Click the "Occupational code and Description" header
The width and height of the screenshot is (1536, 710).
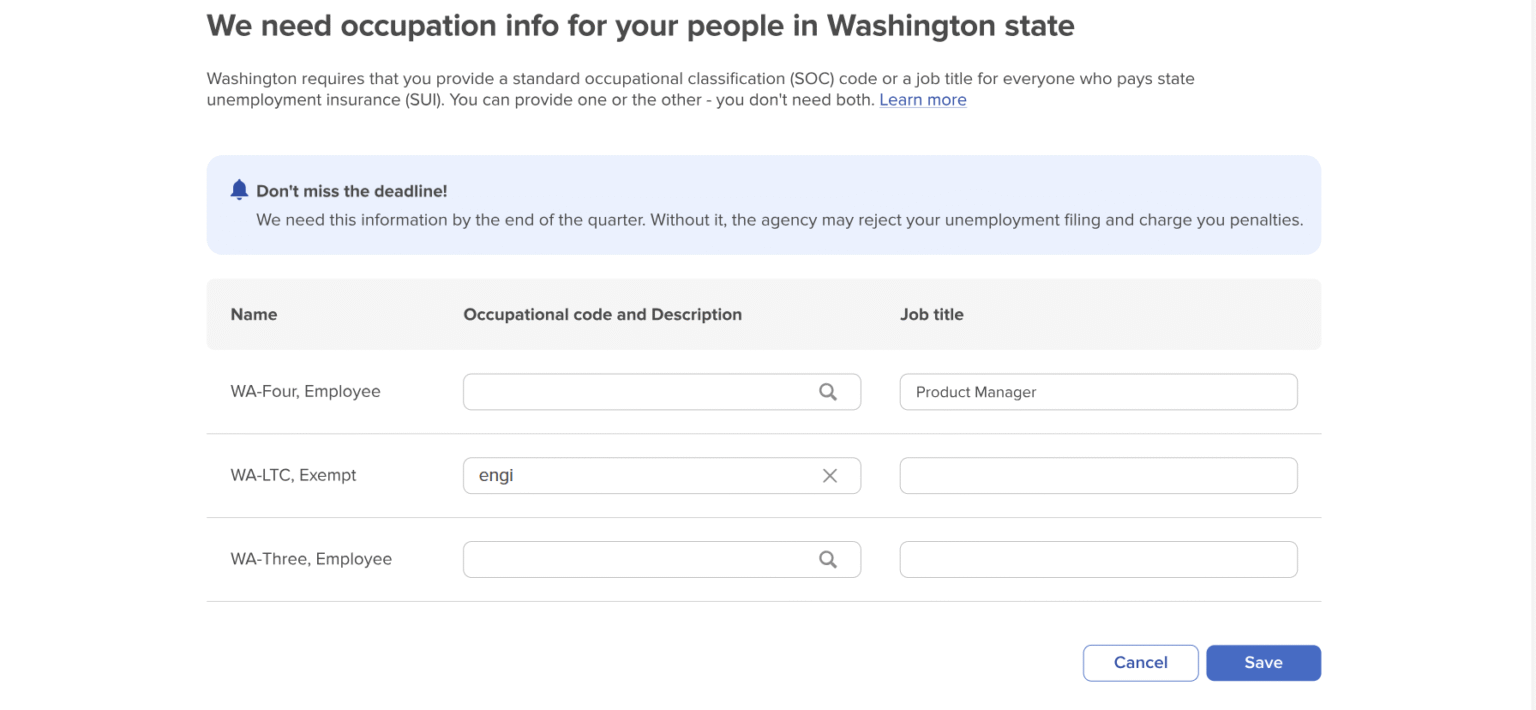coord(602,314)
